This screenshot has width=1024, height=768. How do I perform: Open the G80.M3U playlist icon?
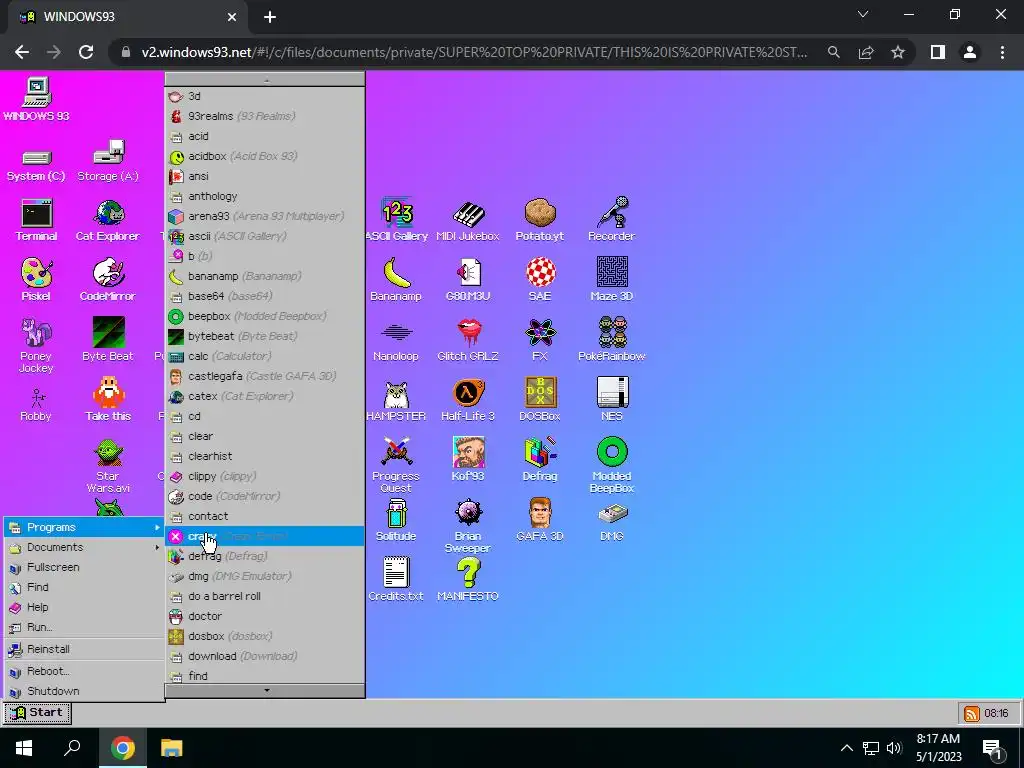(x=468, y=280)
